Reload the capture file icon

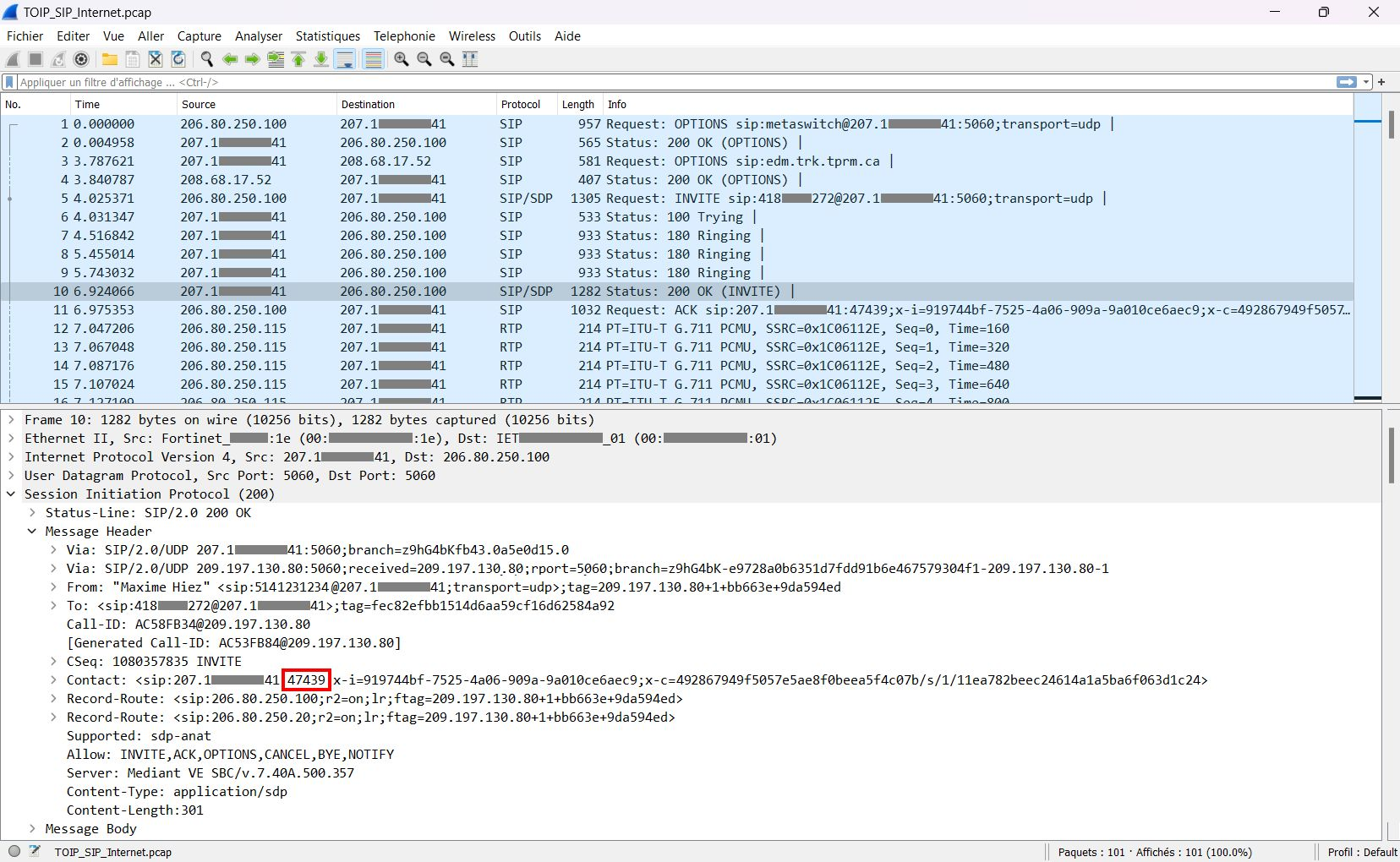click(x=178, y=59)
